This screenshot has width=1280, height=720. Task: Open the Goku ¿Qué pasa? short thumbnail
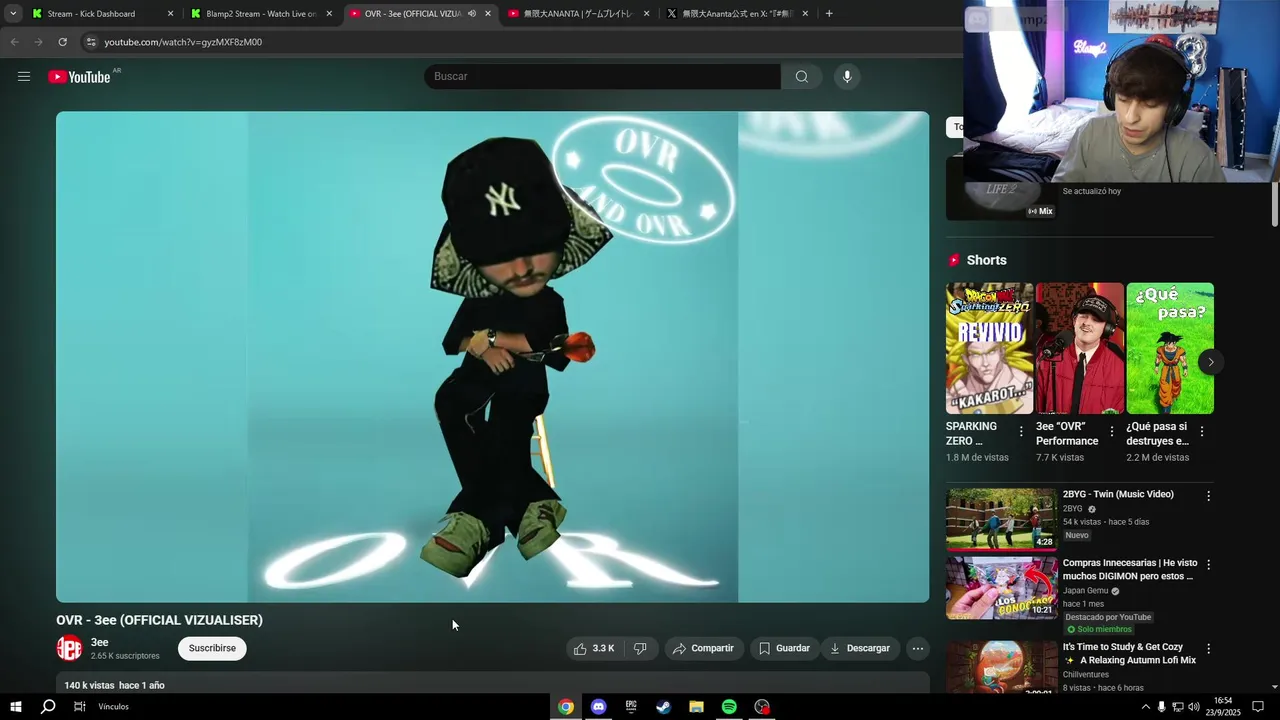(1170, 348)
